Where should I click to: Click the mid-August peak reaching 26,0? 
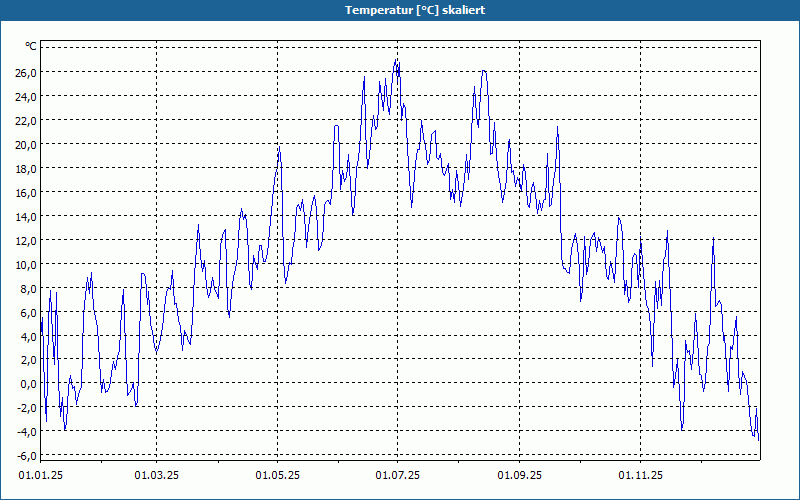484,71
